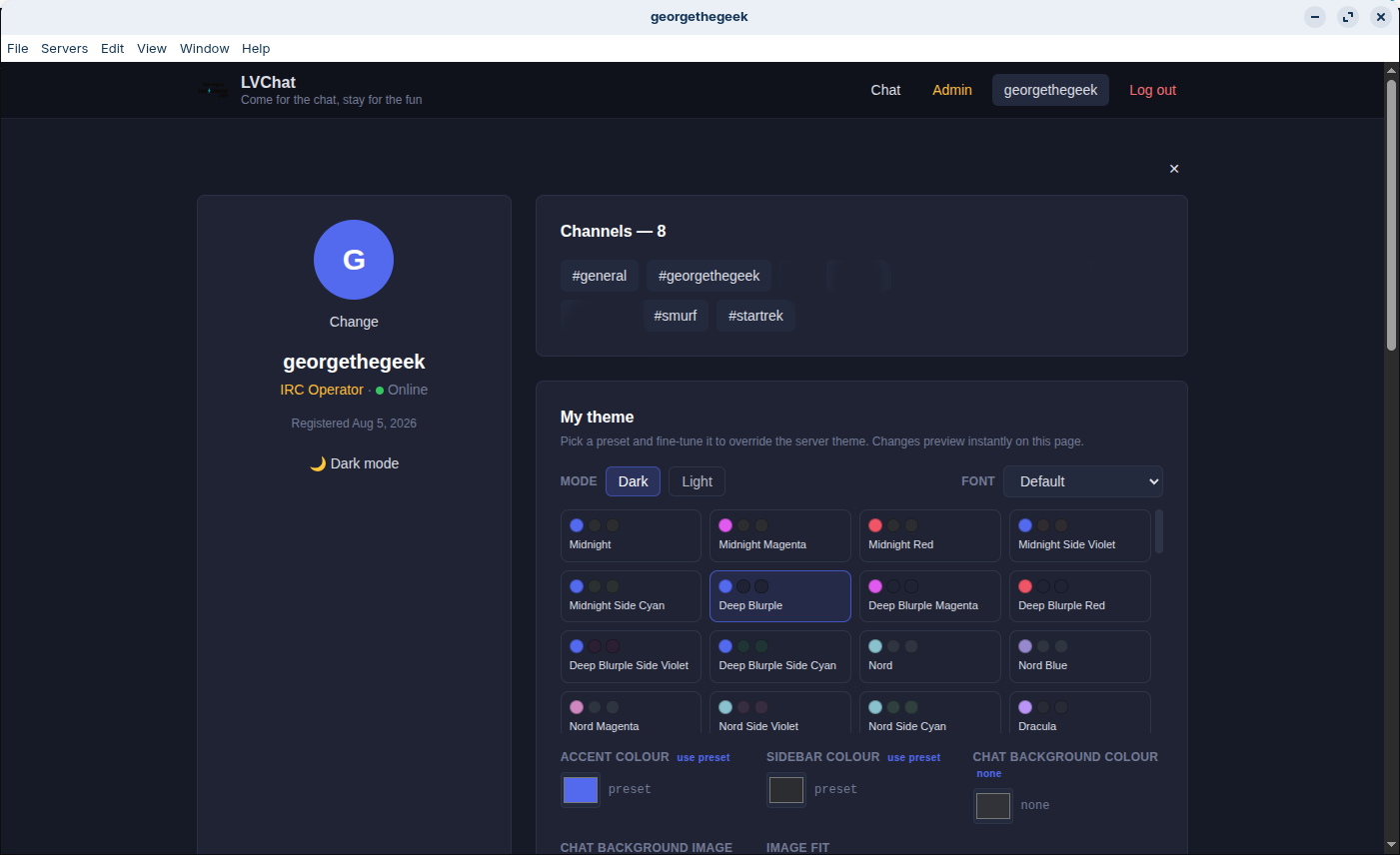
Task: Open the View menu
Action: click(152, 48)
